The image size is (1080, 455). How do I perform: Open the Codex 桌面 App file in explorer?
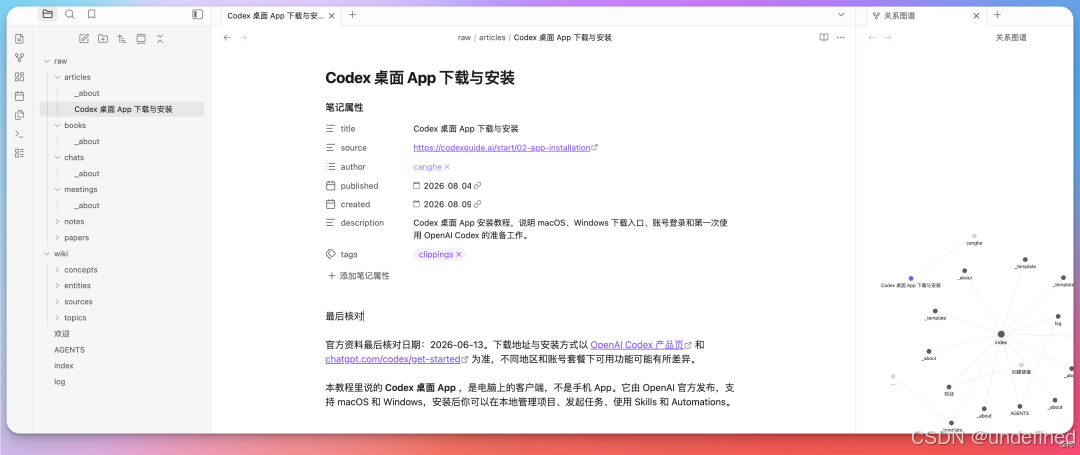[x=122, y=109]
